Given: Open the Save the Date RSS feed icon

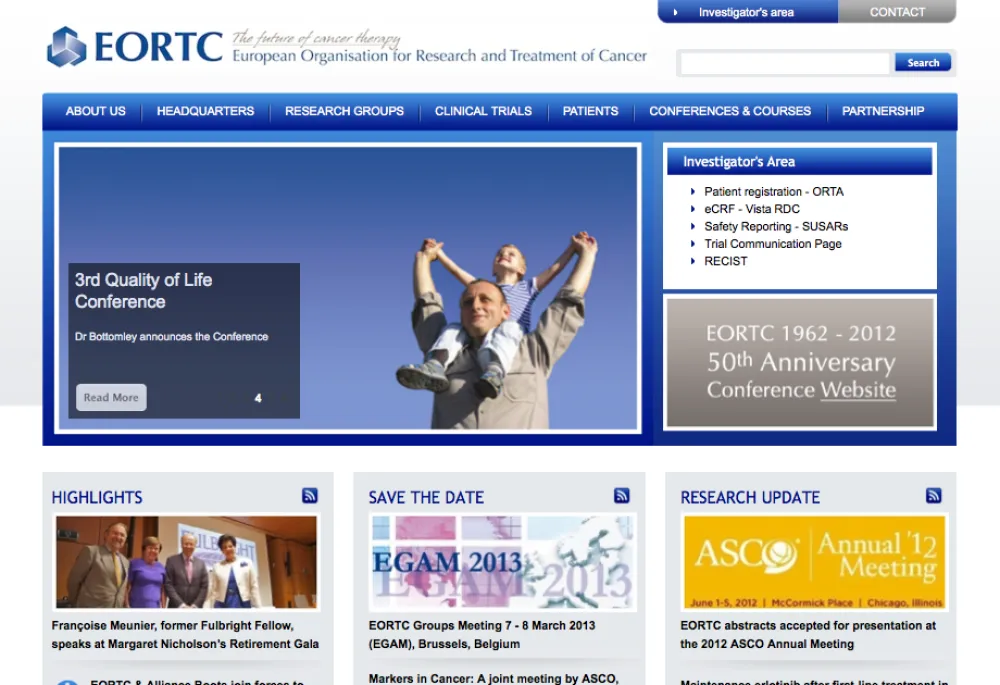Looking at the screenshot, I should 622,496.
